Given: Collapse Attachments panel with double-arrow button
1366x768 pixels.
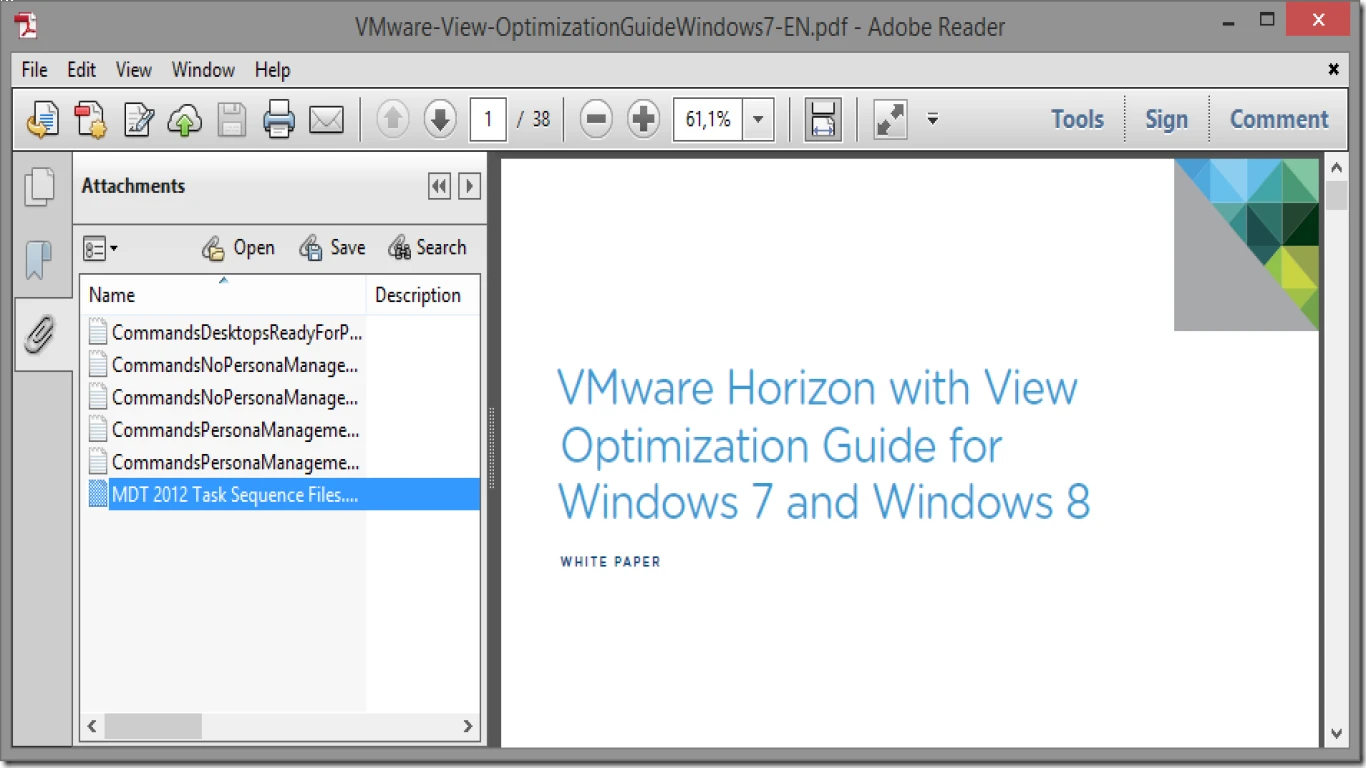Looking at the screenshot, I should point(439,186).
